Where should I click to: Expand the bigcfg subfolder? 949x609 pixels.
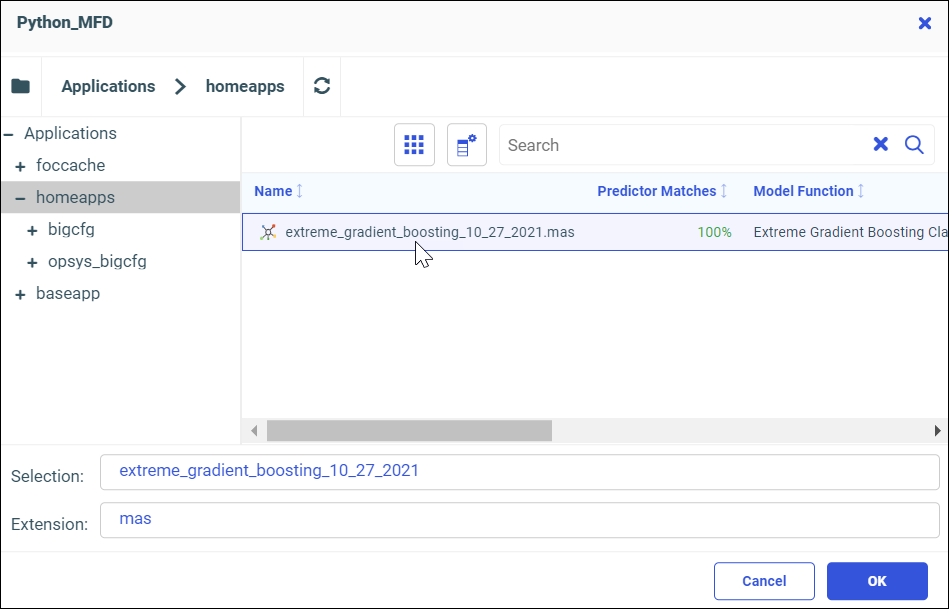pos(32,230)
